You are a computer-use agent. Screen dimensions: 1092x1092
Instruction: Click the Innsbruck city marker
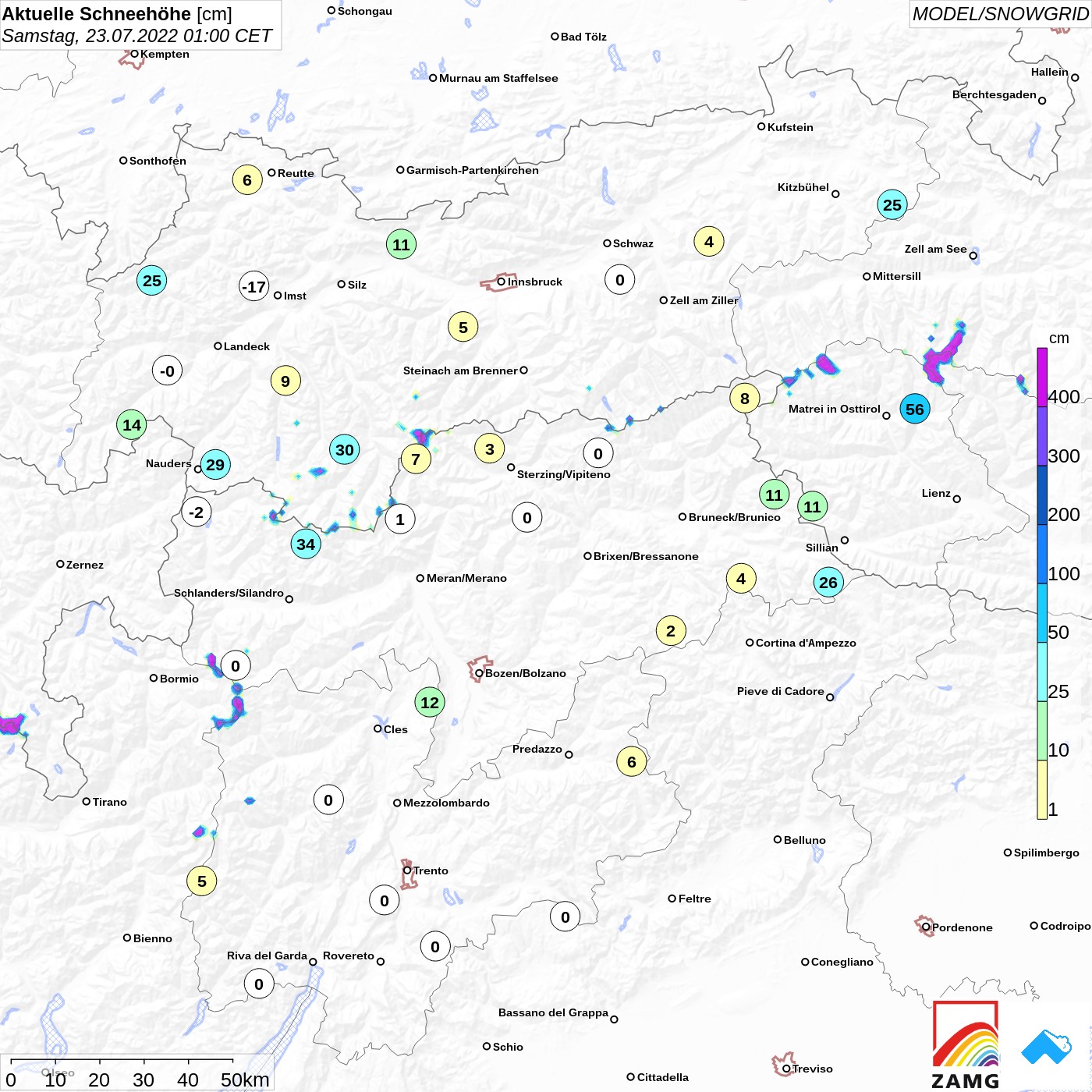[x=501, y=282]
